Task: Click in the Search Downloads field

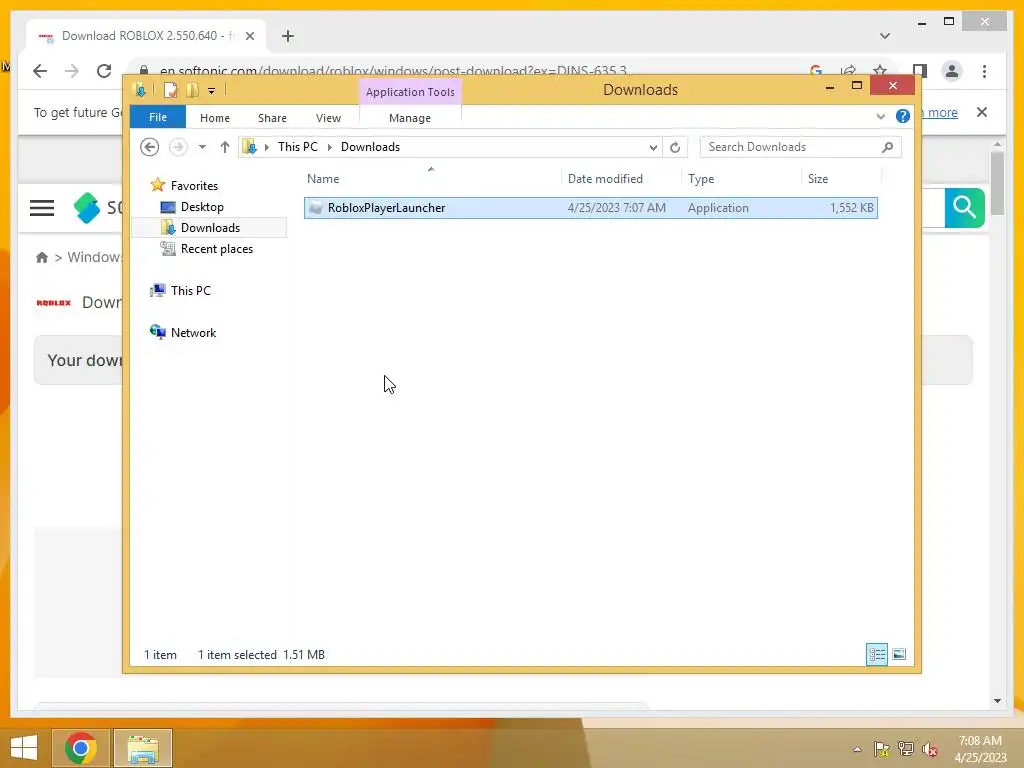Action: [x=792, y=147]
